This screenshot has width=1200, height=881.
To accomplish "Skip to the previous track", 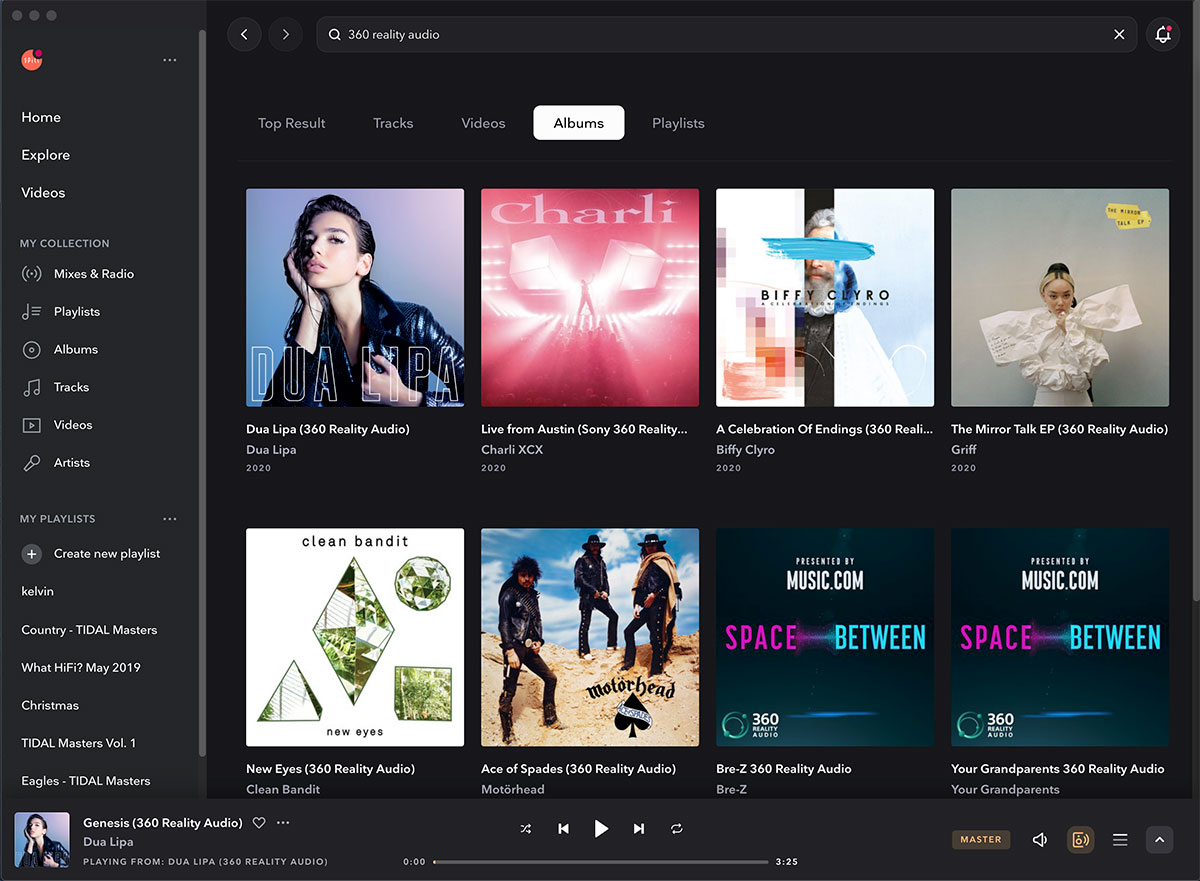I will [x=564, y=829].
